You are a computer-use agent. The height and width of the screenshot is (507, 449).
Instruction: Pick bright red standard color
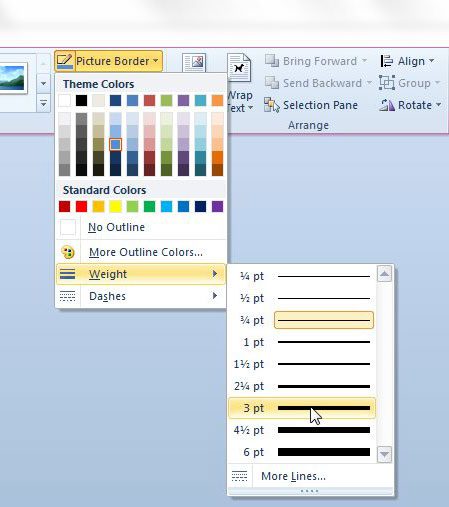point(81,206)
